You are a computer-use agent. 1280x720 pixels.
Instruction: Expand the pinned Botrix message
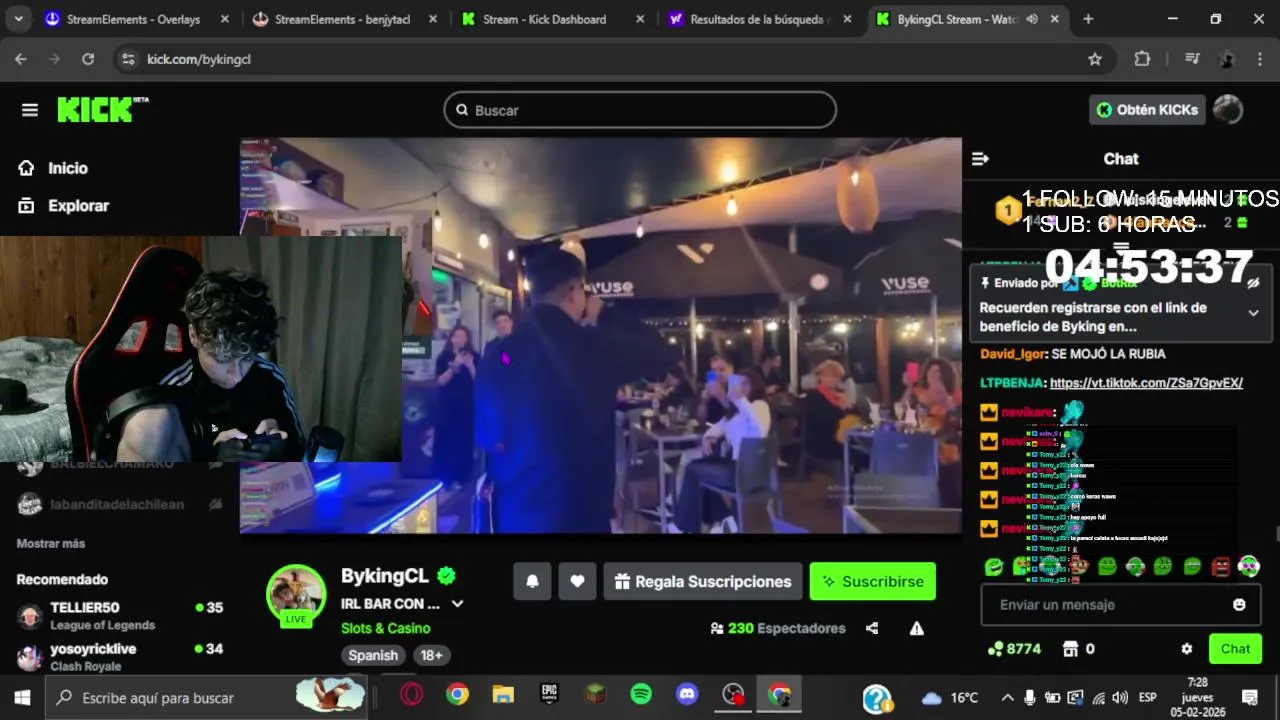coord(1253,313)
